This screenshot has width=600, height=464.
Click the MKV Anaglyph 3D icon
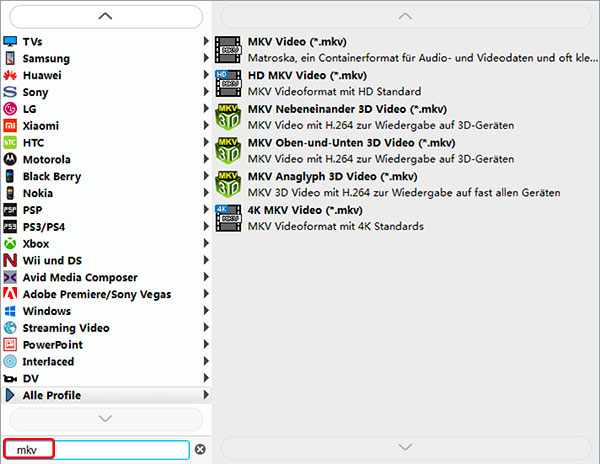point(228,184)
